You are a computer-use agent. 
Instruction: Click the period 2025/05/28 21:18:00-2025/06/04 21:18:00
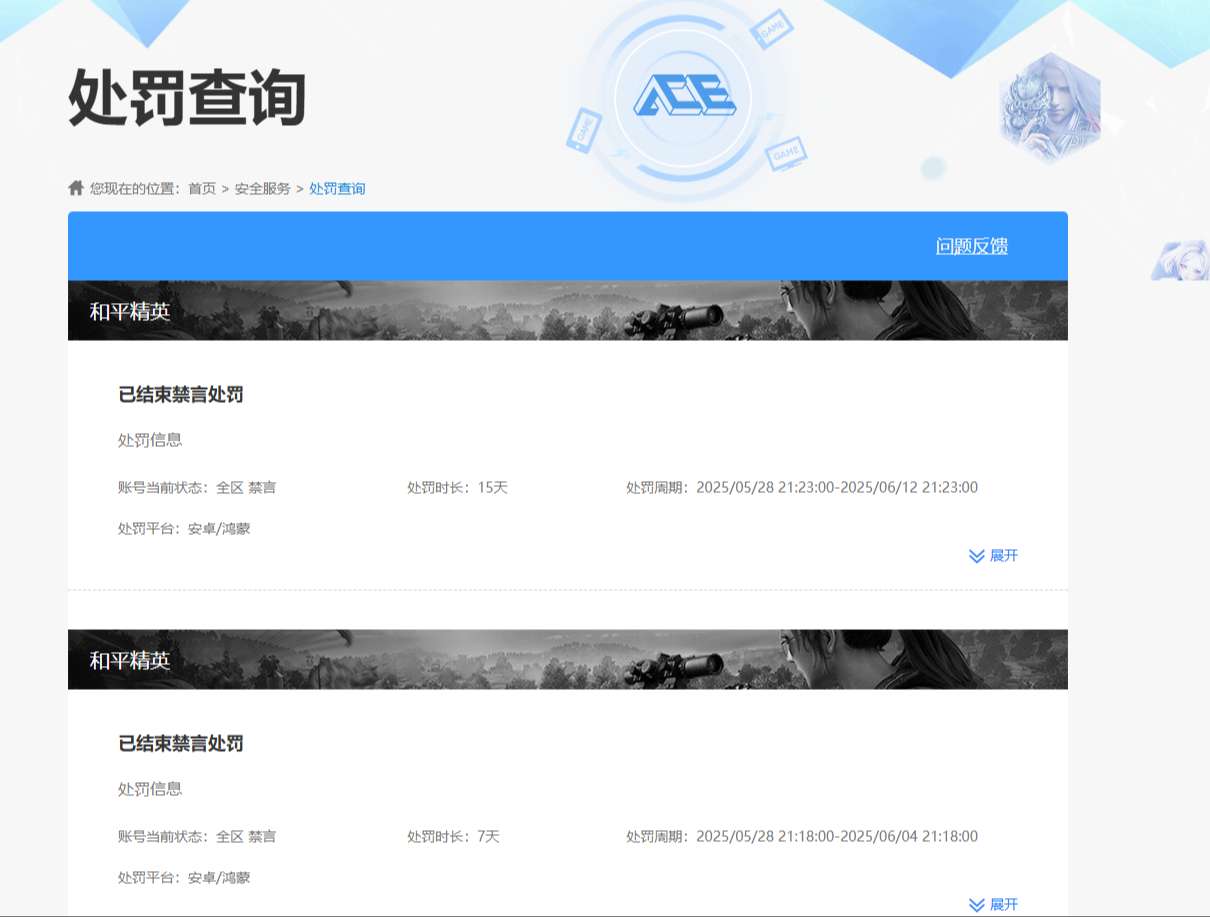click(x=837, y=837)
